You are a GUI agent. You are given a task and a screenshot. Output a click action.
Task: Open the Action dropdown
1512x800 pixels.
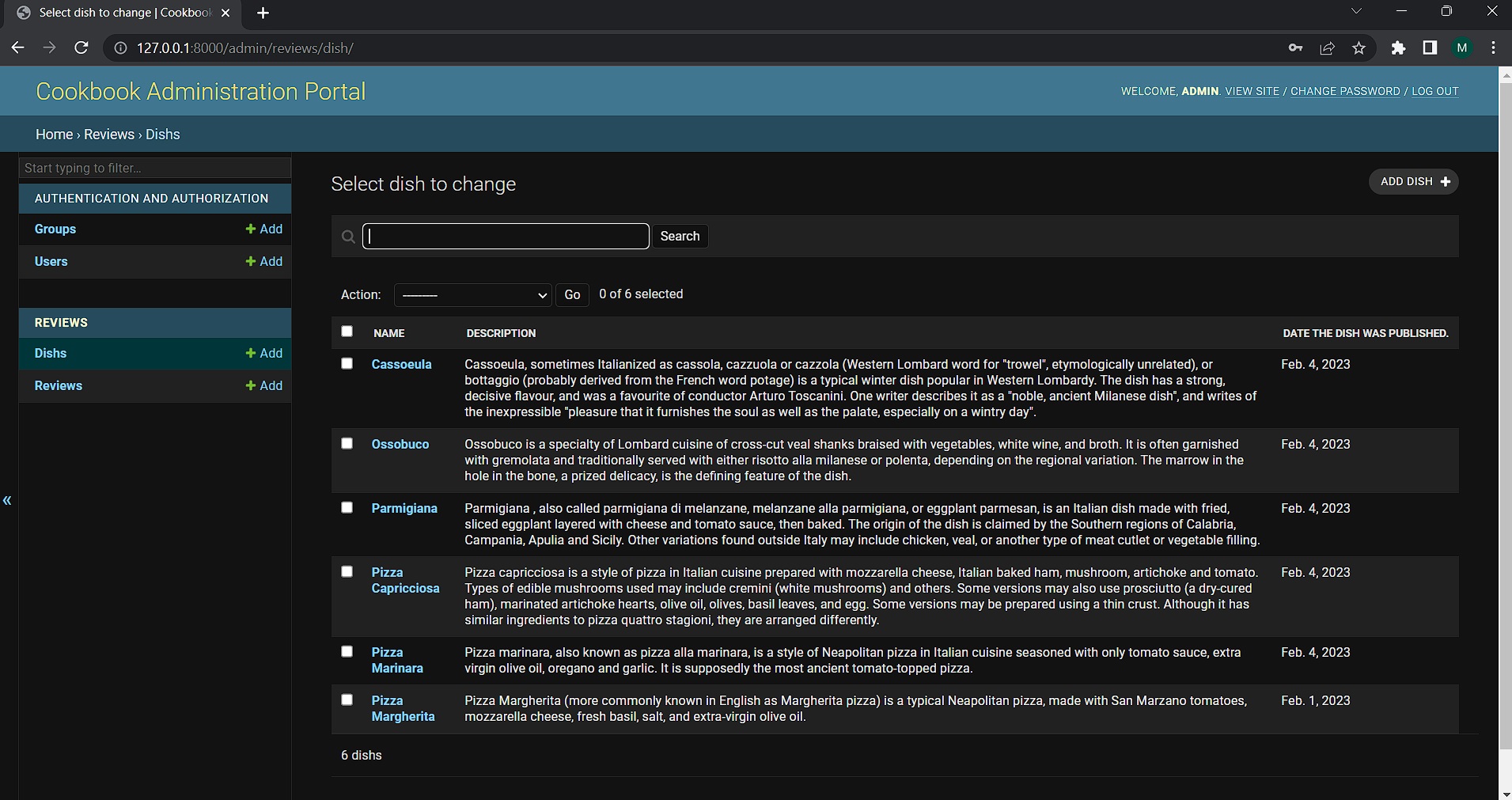[472, 294]
